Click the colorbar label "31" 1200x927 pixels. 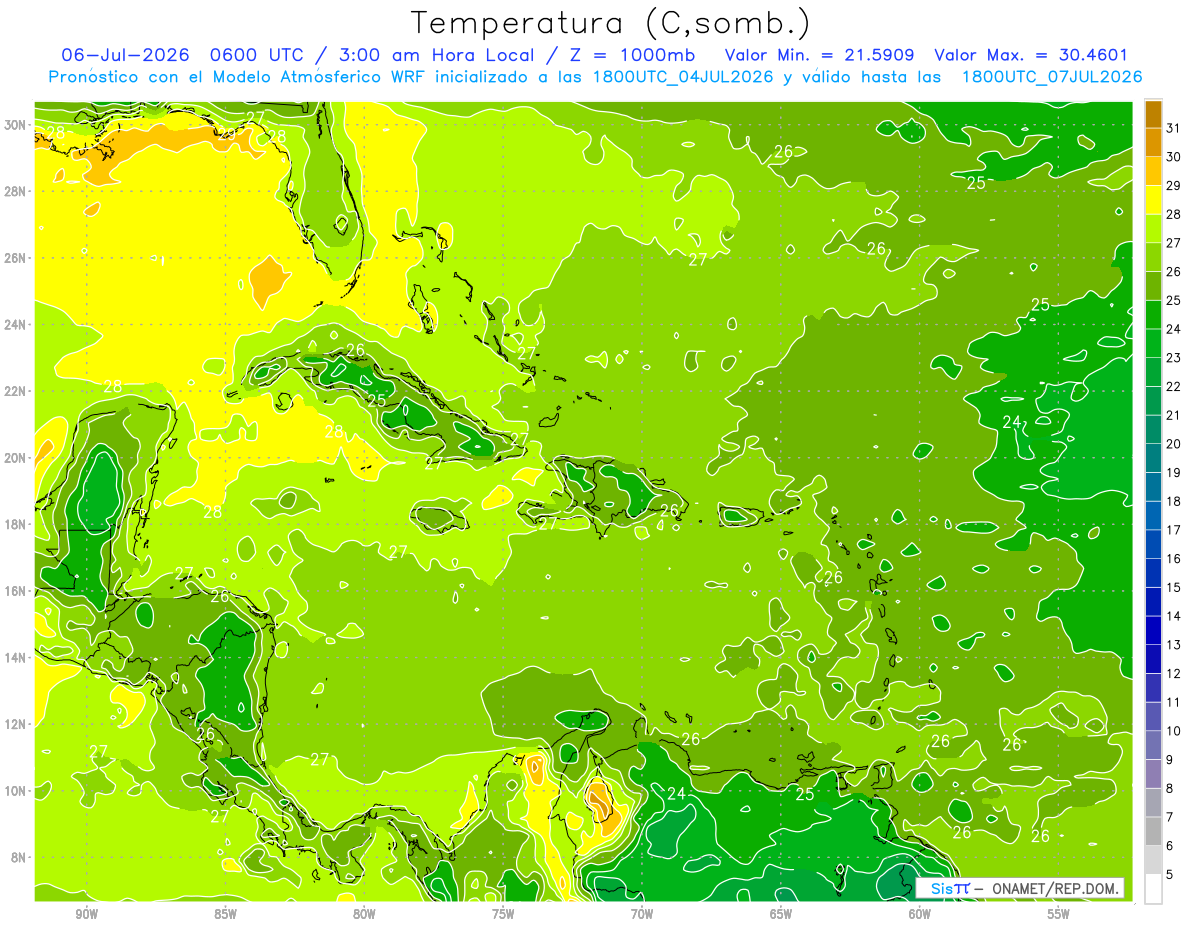click(x=1173, y=128)
